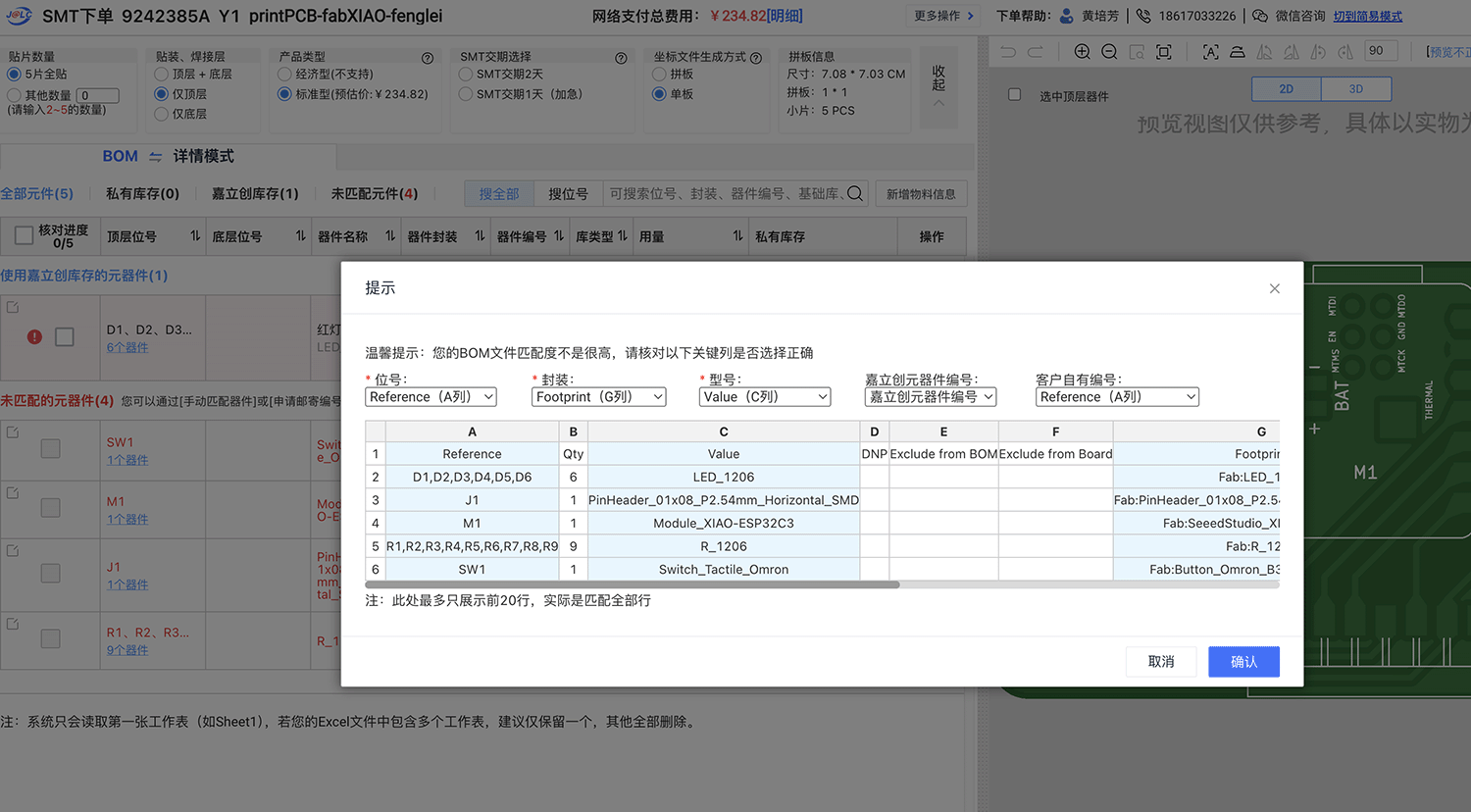This screenshot has width=1471, height=812.
Task: Switch to the 全部元件(5) tab
Action: pos(37,194)
